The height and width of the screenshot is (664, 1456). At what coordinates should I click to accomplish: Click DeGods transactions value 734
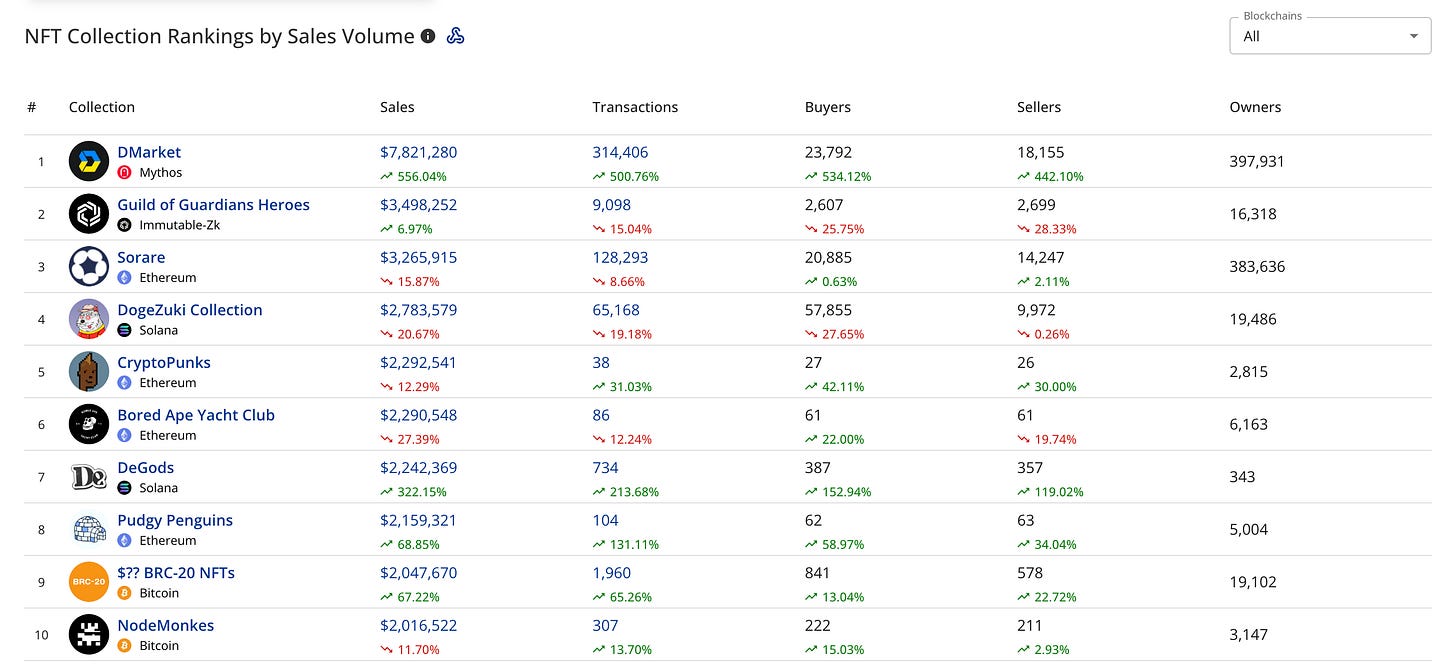point(605,467)
